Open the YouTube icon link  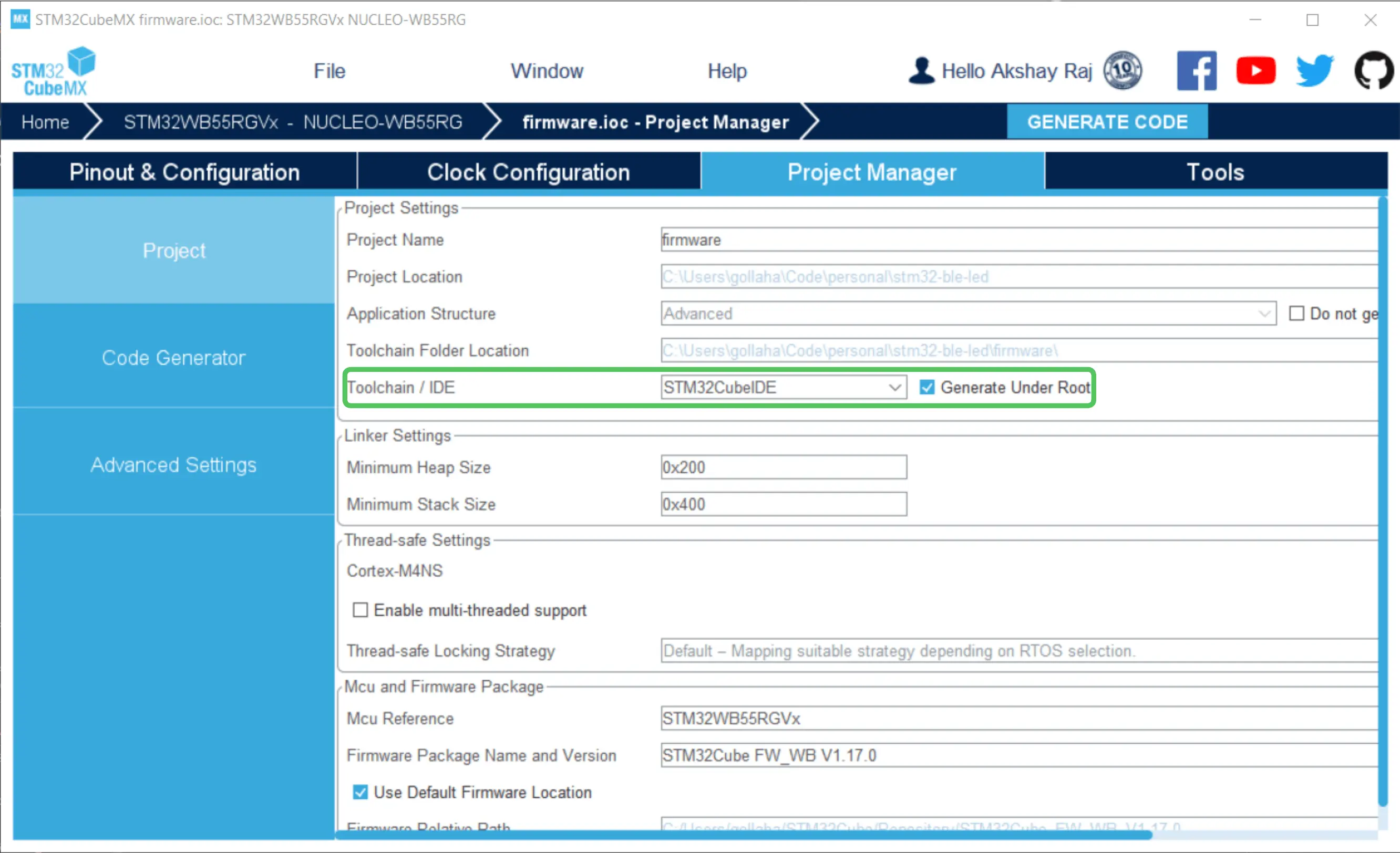pos(1255,71)
